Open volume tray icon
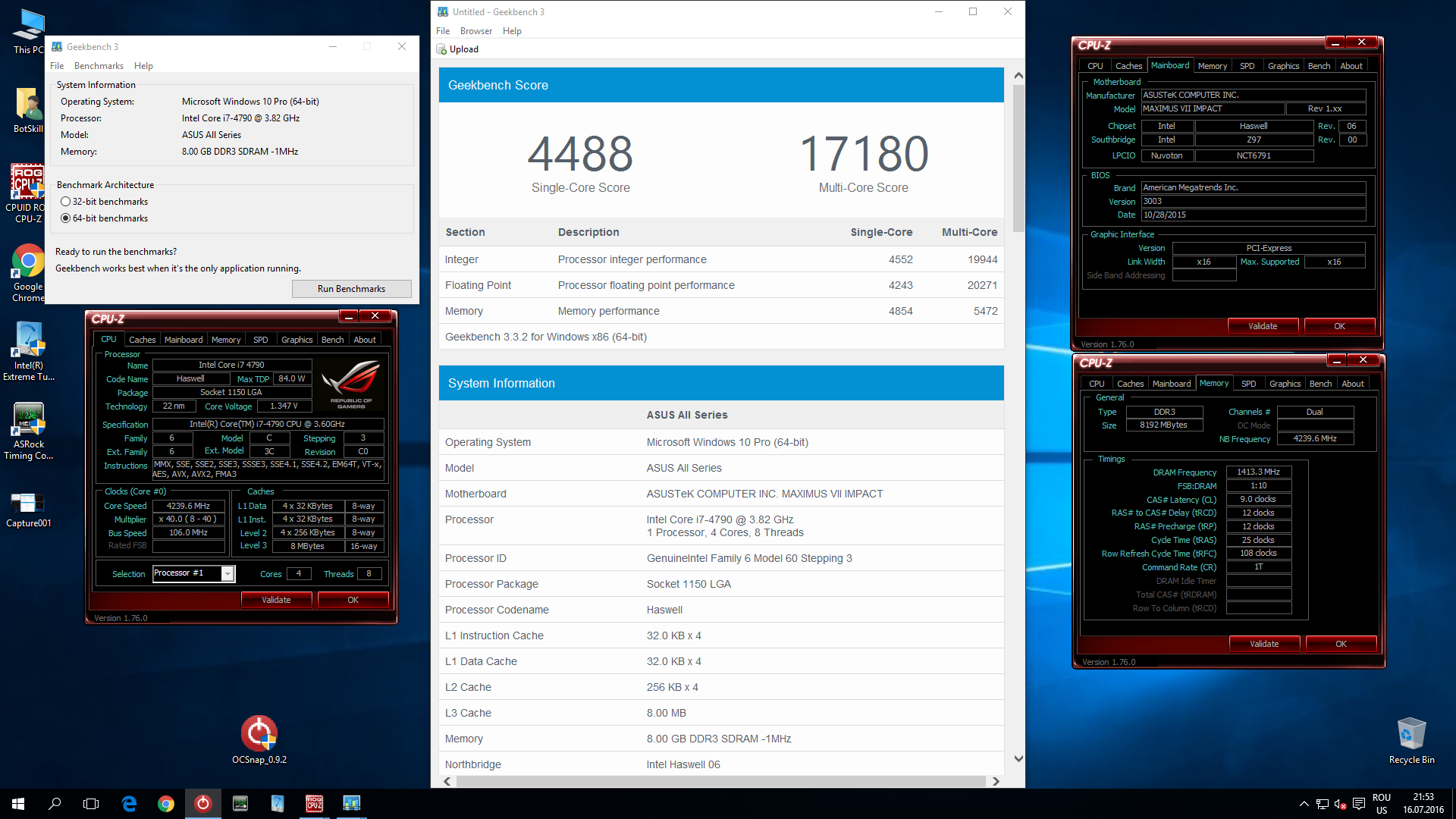 point(1340,804)
